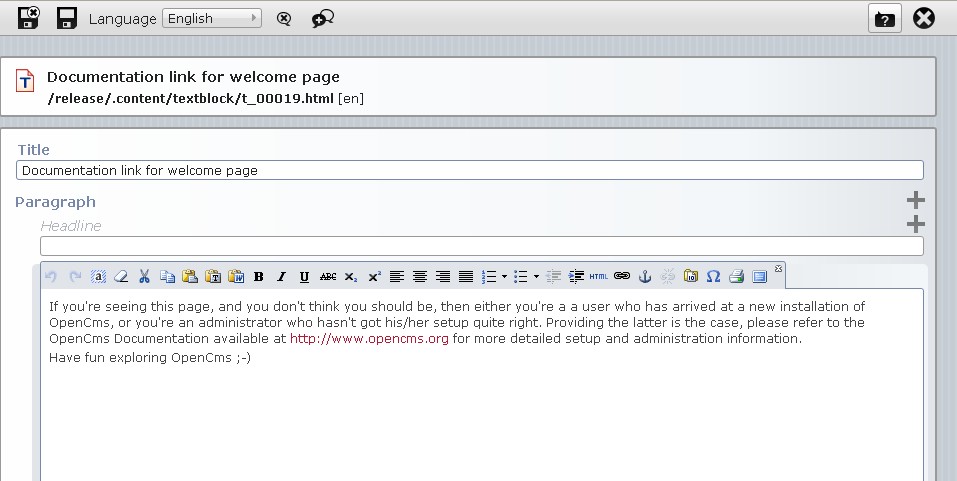Open the editor help icon
The width and height of the screenshot is (957, 481).
coord(884,18)
